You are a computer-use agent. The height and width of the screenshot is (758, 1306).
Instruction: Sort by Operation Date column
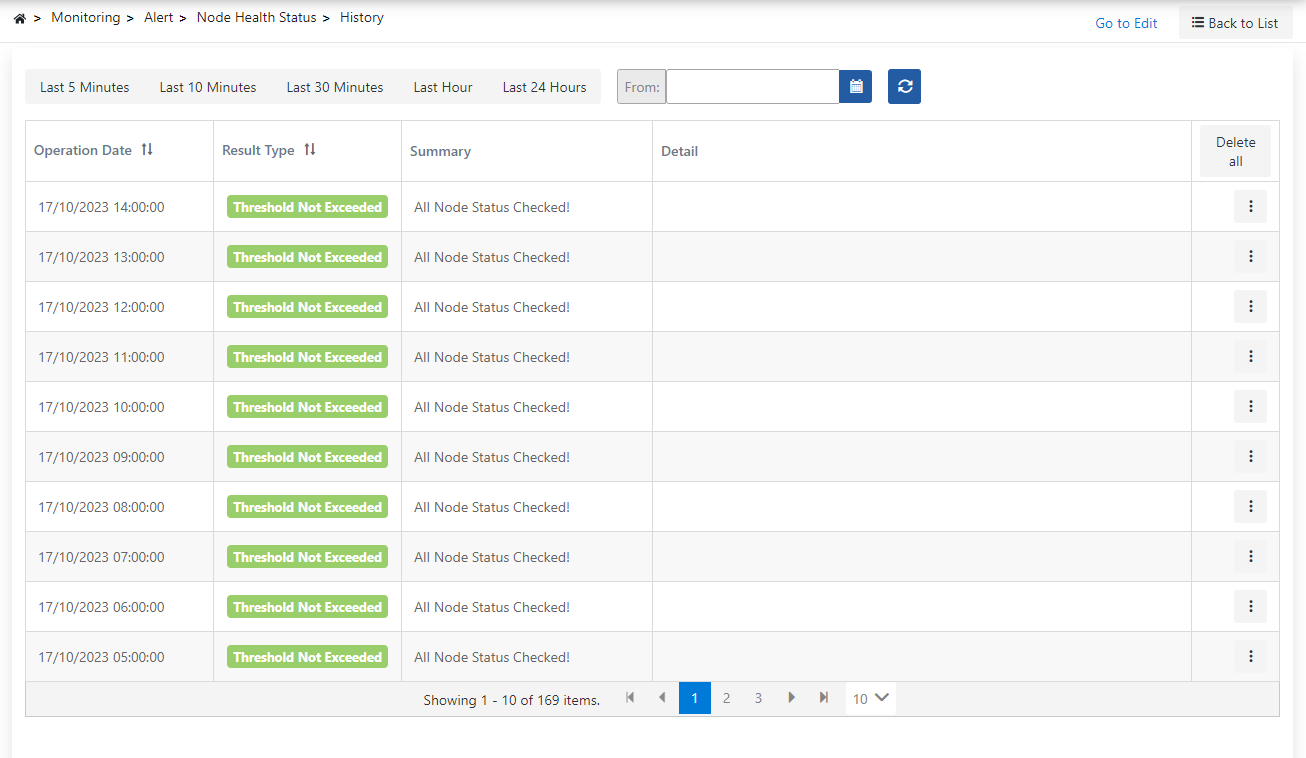coord(147,150)
